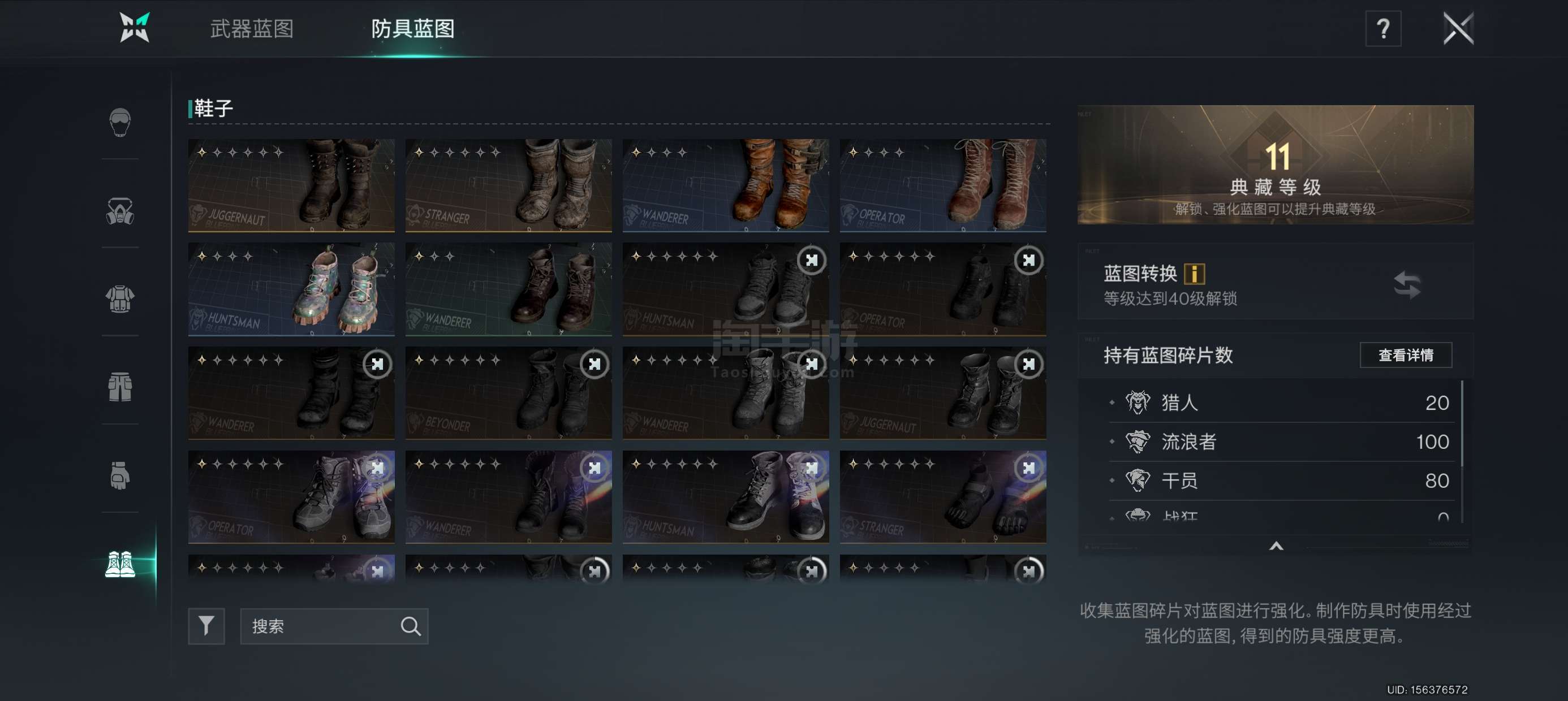Image resolution: width=1568 pixels, height=701 pixels.
Task: Select the JUGGERNAUT spiked boots blueprint
Action: (291, 185)
